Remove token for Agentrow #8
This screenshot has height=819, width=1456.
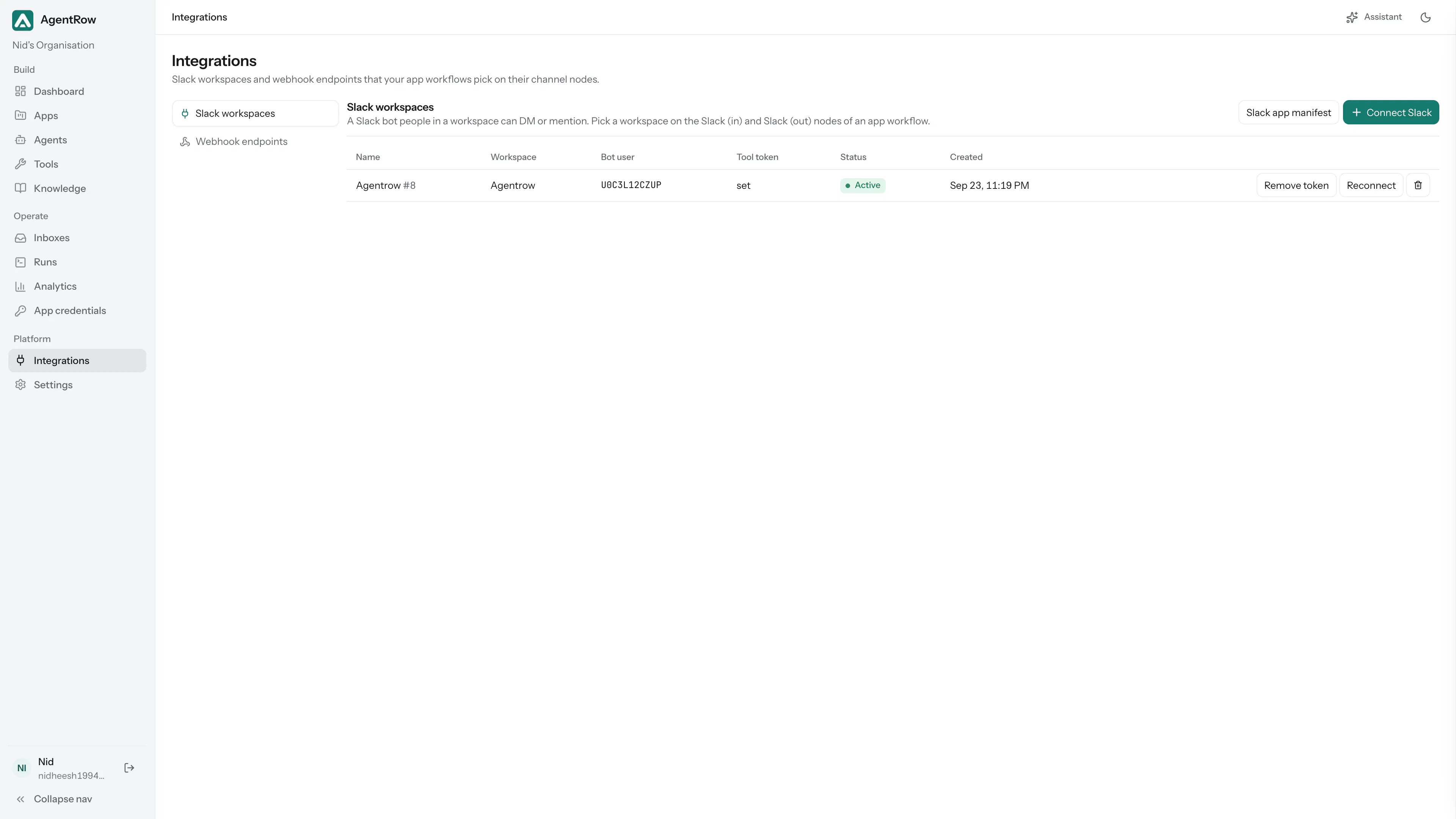click(x=1297, y=185)
